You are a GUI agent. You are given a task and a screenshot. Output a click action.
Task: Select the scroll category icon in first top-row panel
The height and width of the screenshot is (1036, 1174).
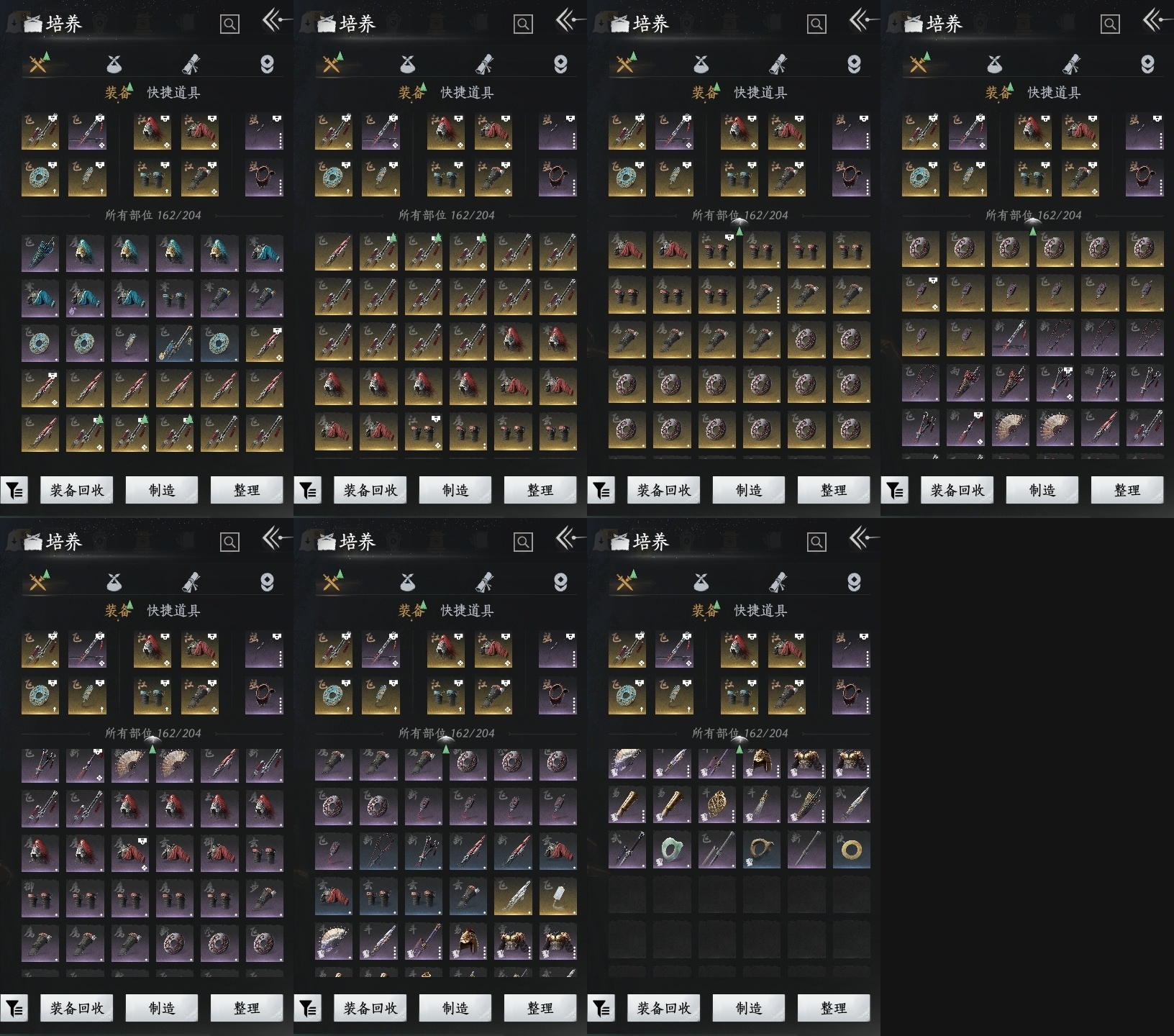191,65
